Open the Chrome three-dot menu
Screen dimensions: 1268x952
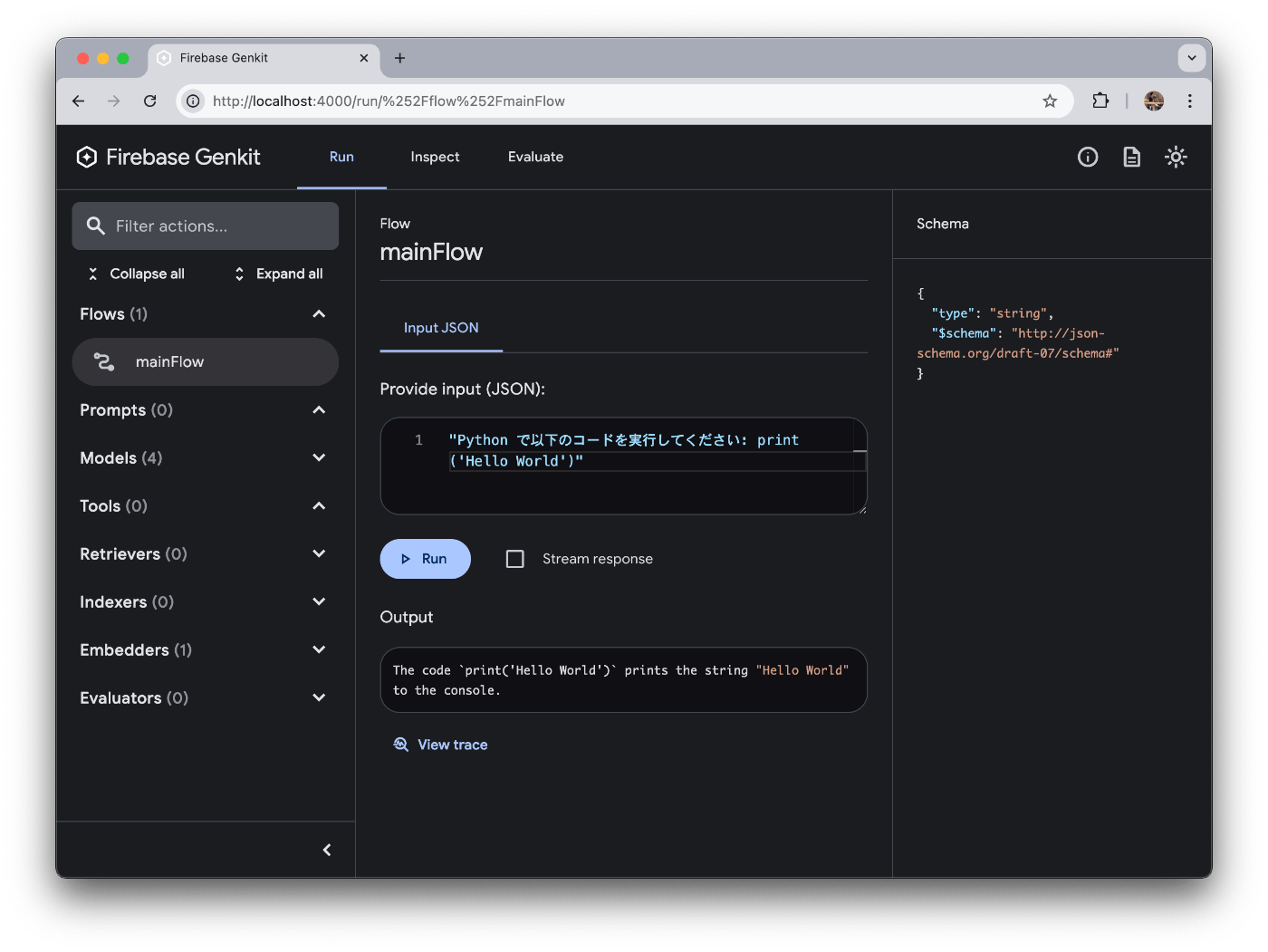tap(1190, 101)
